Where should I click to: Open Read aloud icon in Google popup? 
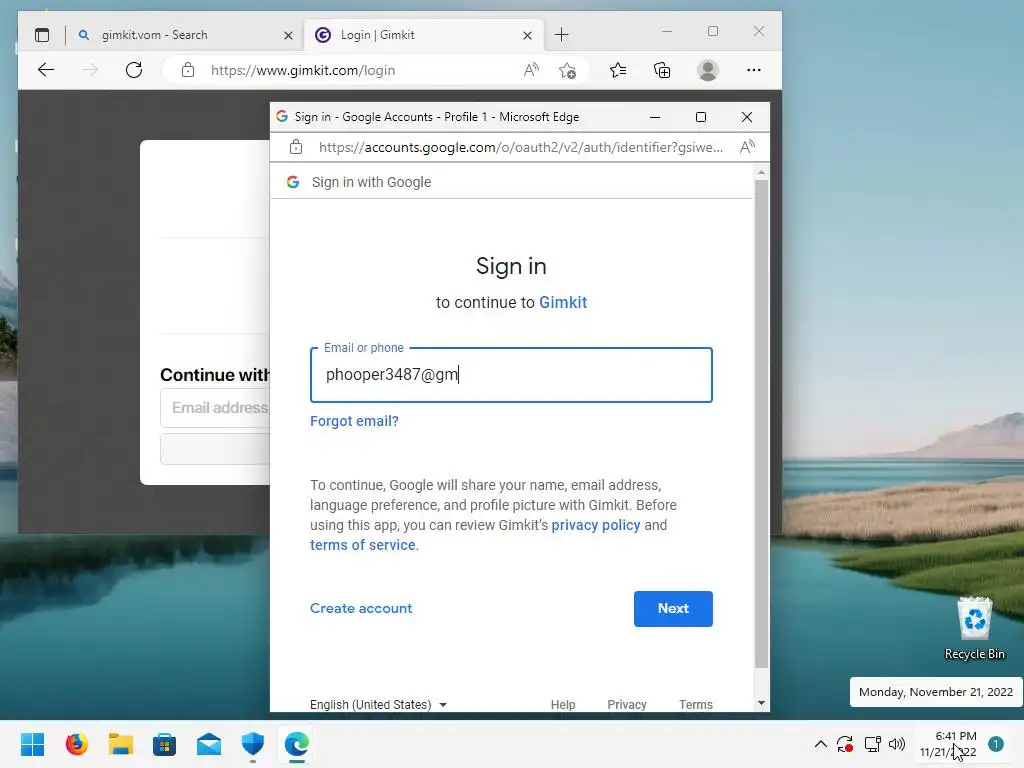(x=747, y=147)
